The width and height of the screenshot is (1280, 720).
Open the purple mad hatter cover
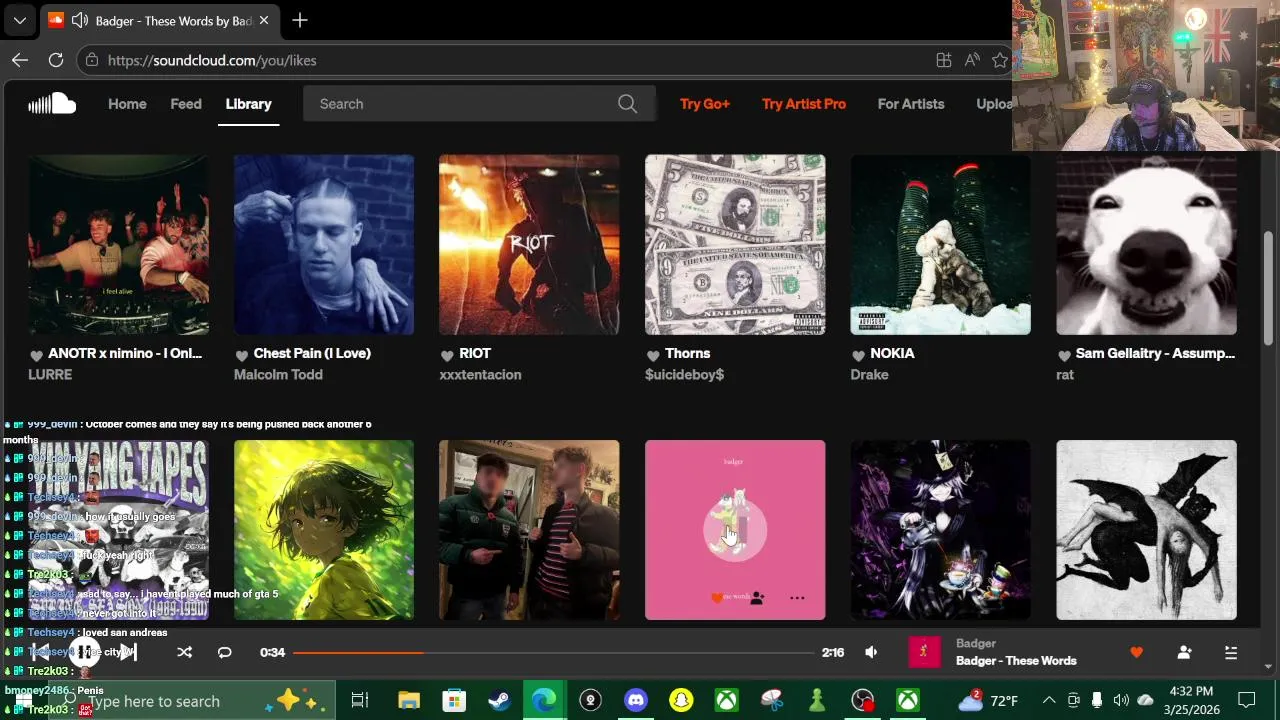click(940, 530)
